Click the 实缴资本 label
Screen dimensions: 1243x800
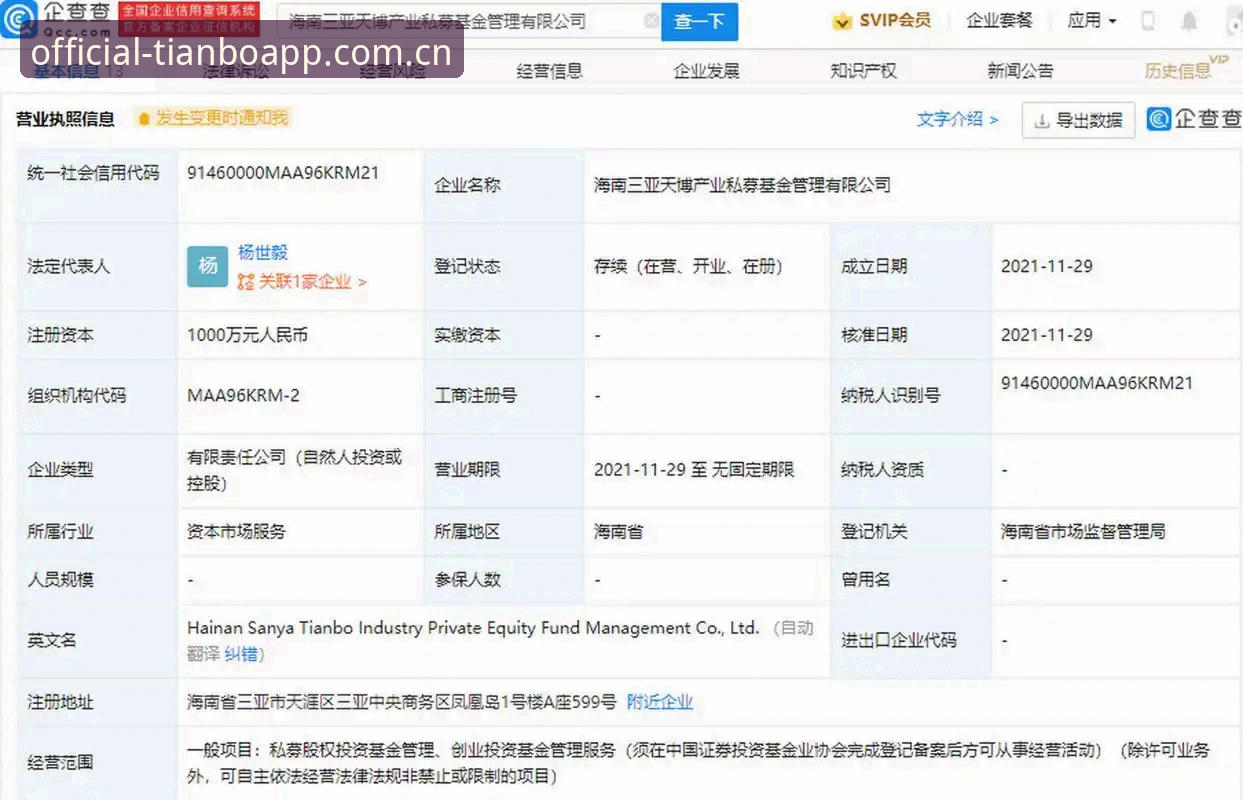pyautogui.click(x=467, y=335)
